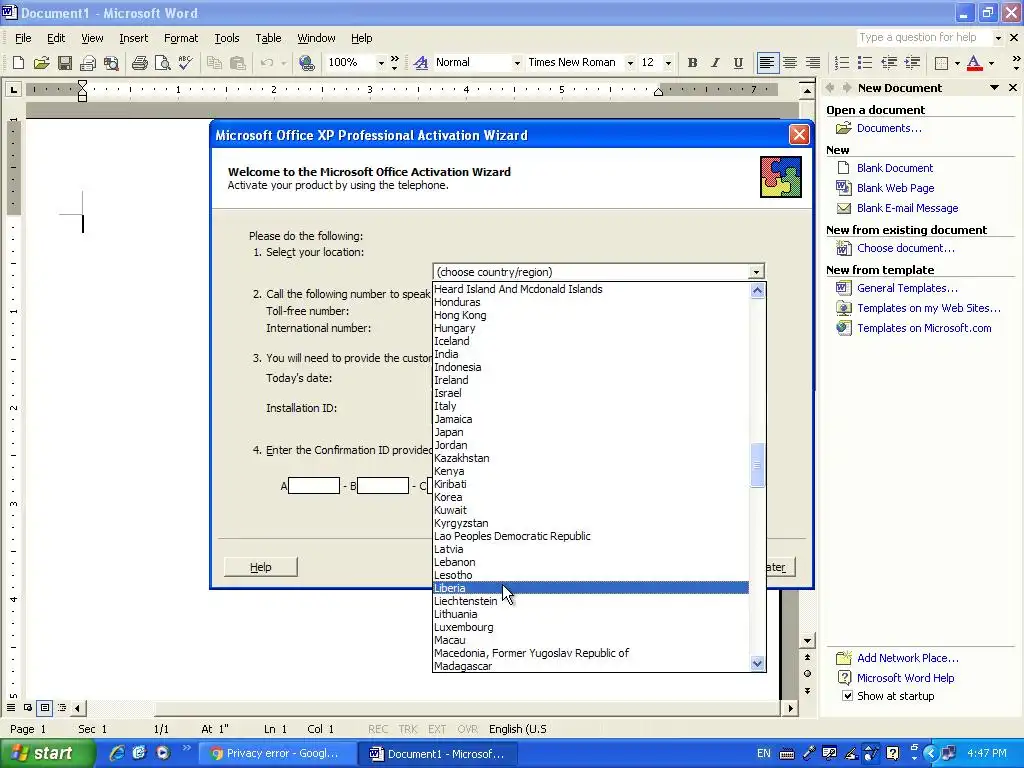Click the Save floppy disk icon
The width and height of the screenshot is (1024, 768).
coord(65,63)
